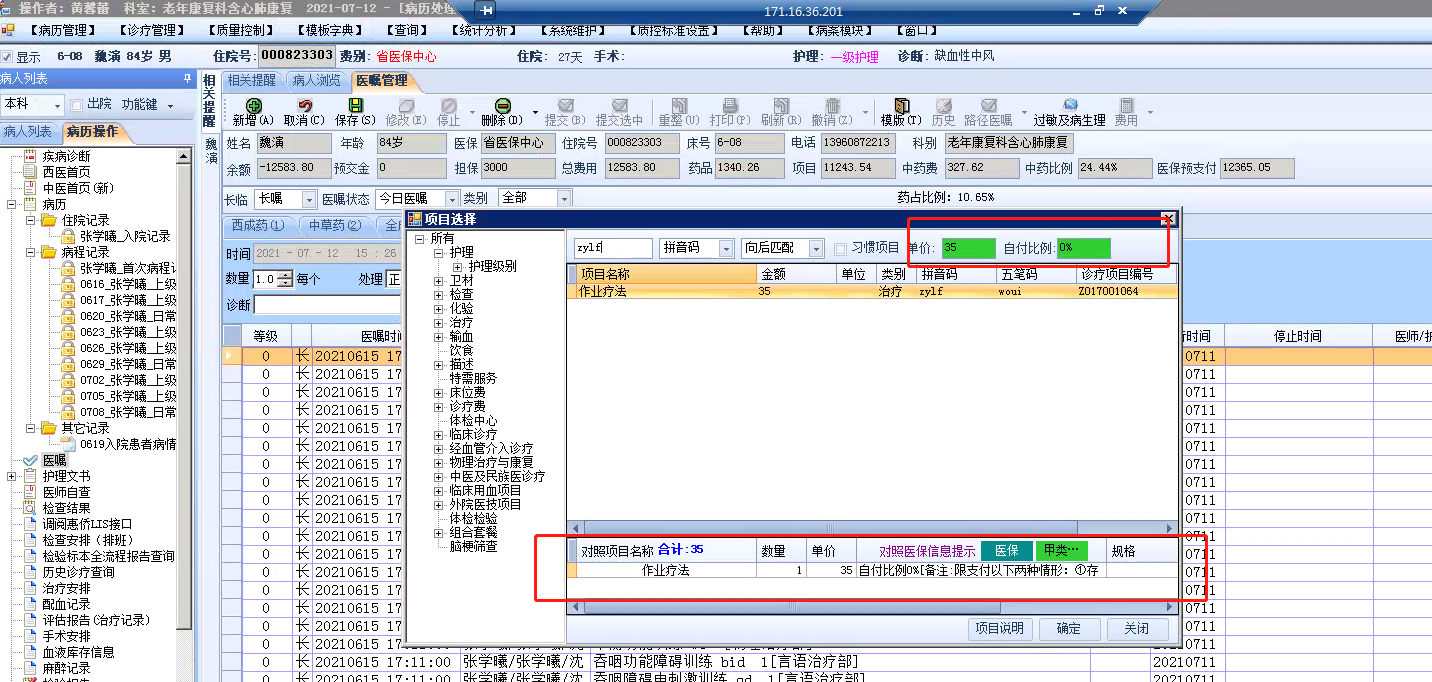
Task: Select 物理治疗与康复 in project tree
Action: (491, 463)
